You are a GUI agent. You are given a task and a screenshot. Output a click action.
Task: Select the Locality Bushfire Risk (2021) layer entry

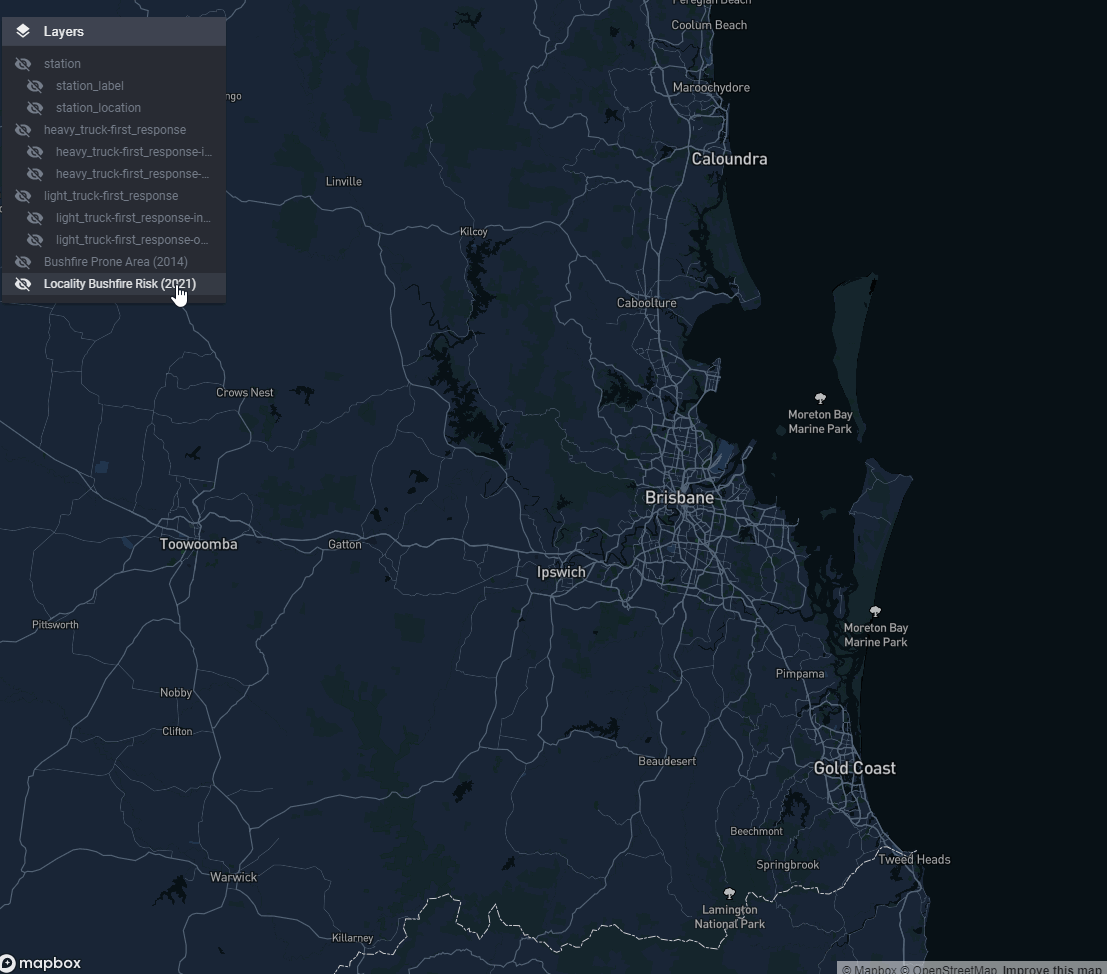(119, 283)
